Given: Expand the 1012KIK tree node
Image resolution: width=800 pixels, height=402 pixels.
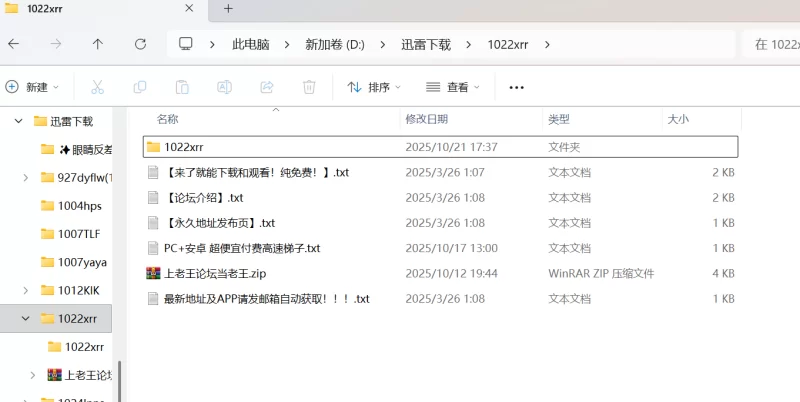Looking at the screenshot, I should [x=26, y=290].
